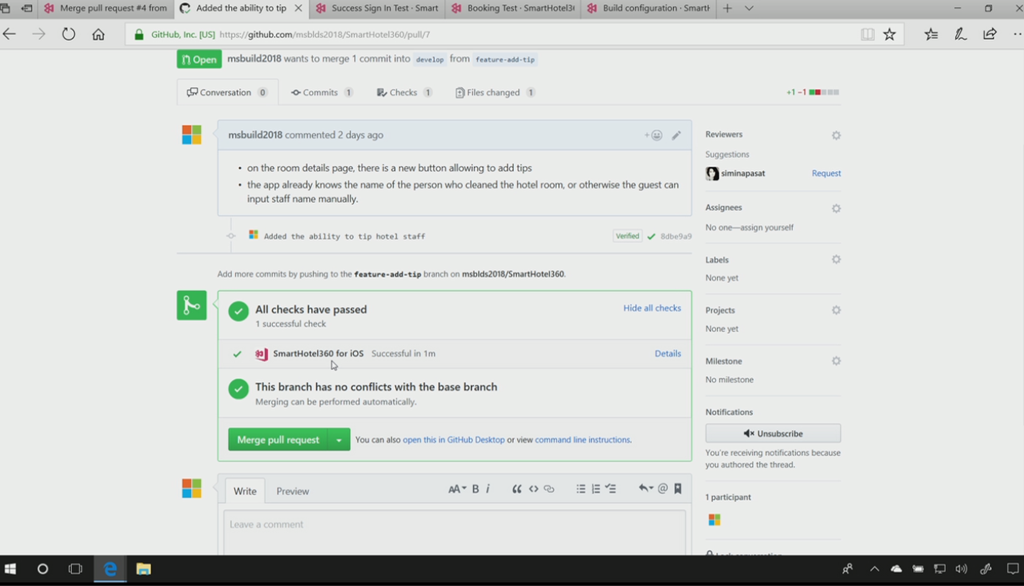Click Unsubscribe notifications button
The height and width of the screenshot is (586, 1024).
[x=773, y=433]
